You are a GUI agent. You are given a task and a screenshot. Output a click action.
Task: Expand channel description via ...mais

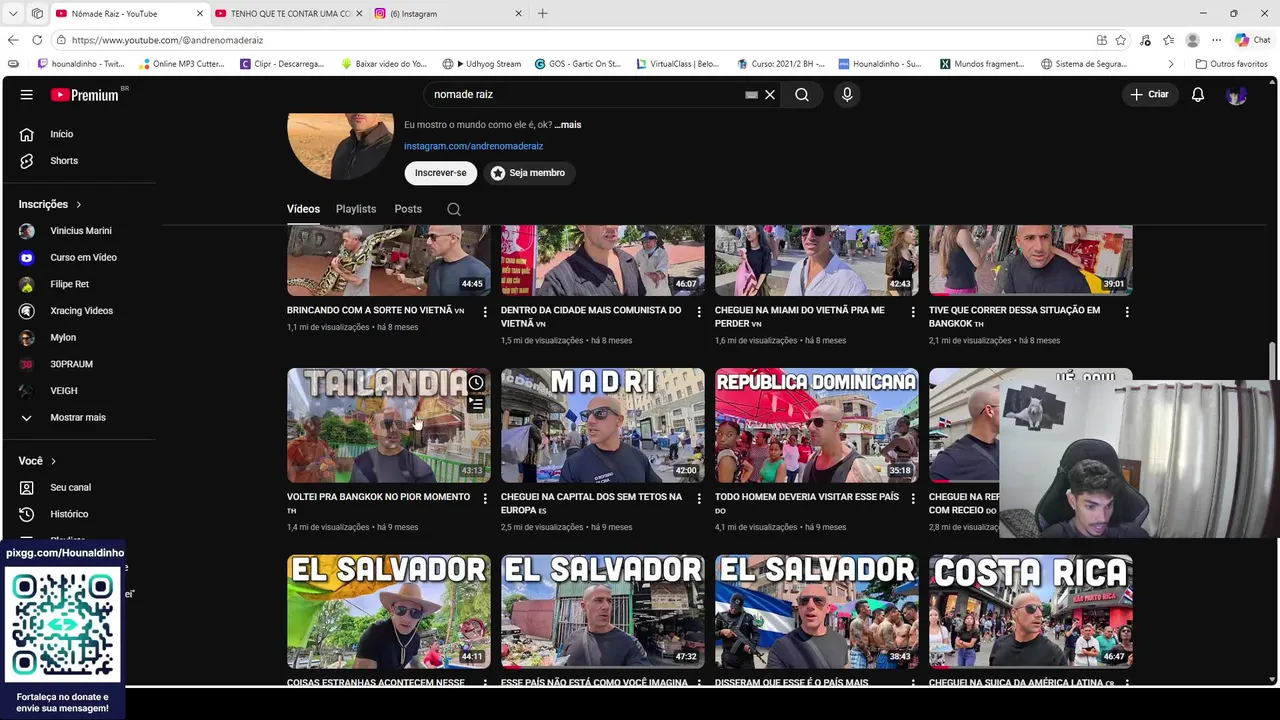click(568, 125)
